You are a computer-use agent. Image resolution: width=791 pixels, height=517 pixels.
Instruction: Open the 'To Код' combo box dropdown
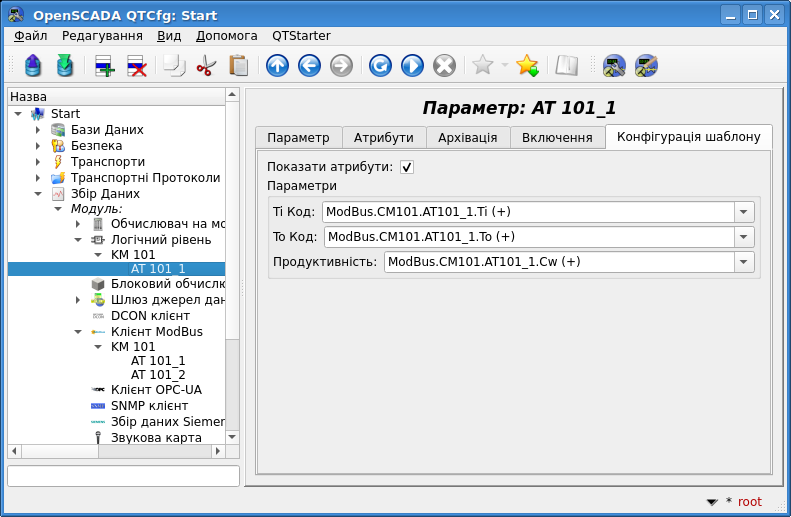[x=744, y=237]
